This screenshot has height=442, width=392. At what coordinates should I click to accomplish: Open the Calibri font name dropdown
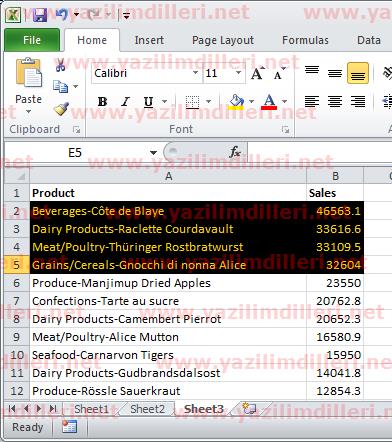tap(196, 73)
